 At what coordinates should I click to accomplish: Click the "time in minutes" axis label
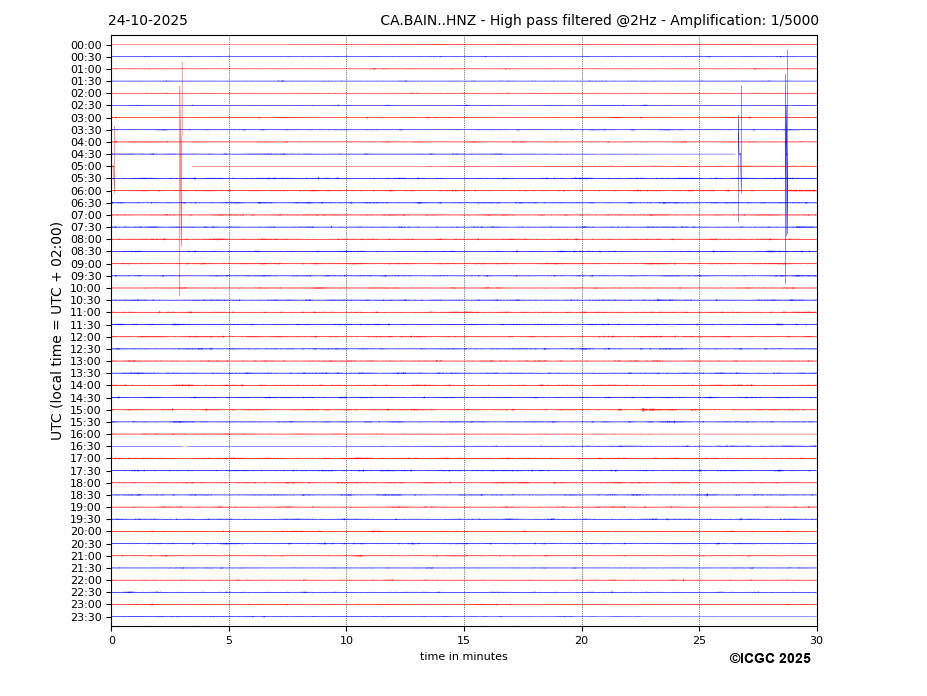[x=463, y=657]
